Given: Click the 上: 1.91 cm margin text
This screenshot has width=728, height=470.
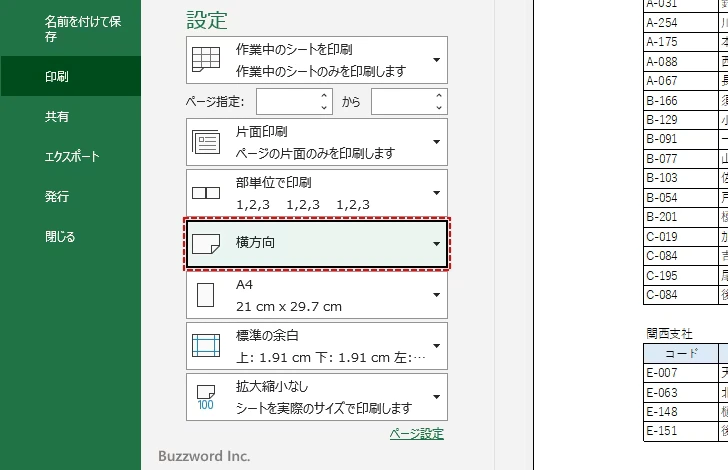Looking at the screenshot, I should [331, 358].
